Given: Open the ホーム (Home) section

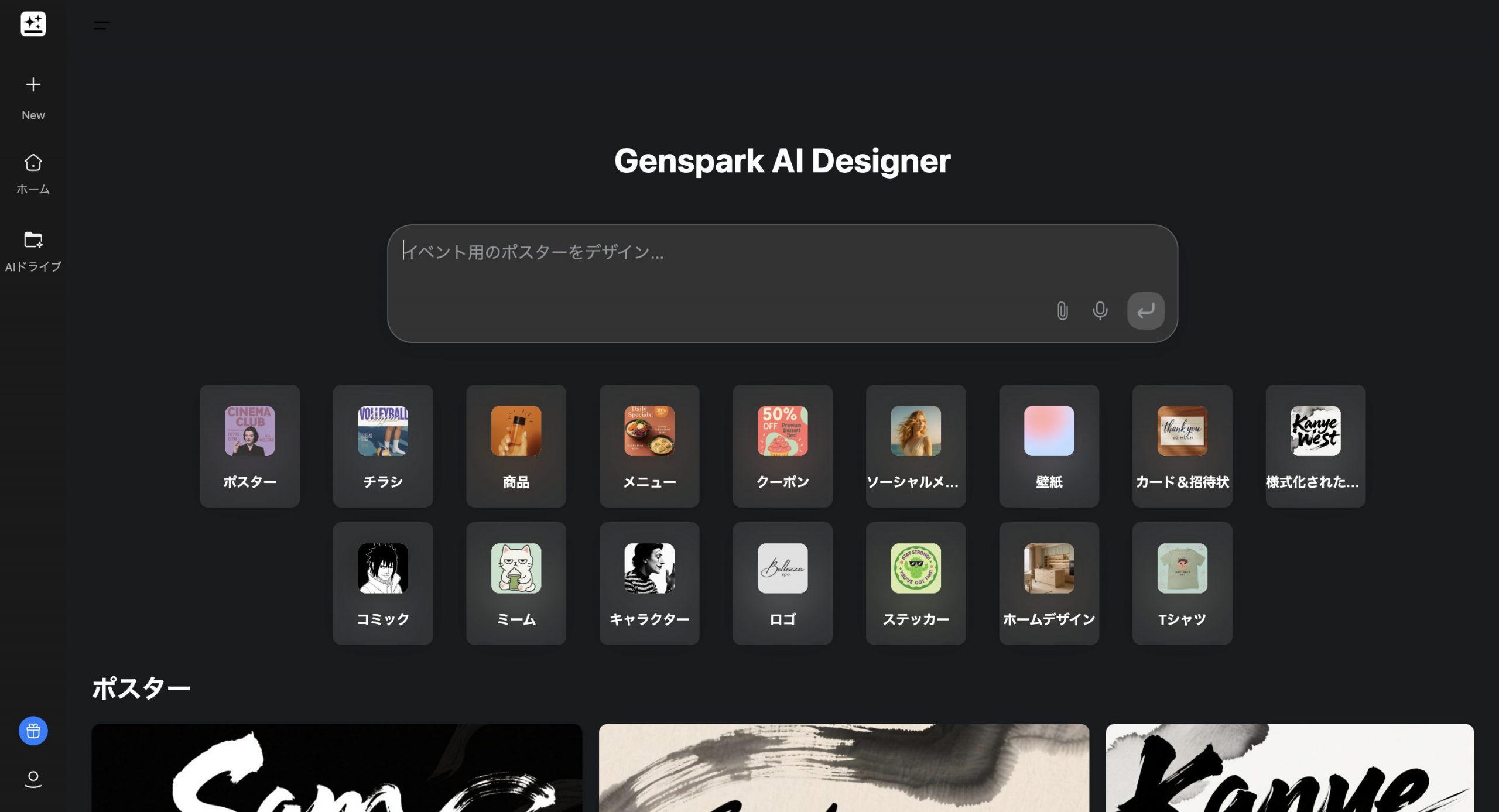Looking at the screenshot, I should [33, 172].
